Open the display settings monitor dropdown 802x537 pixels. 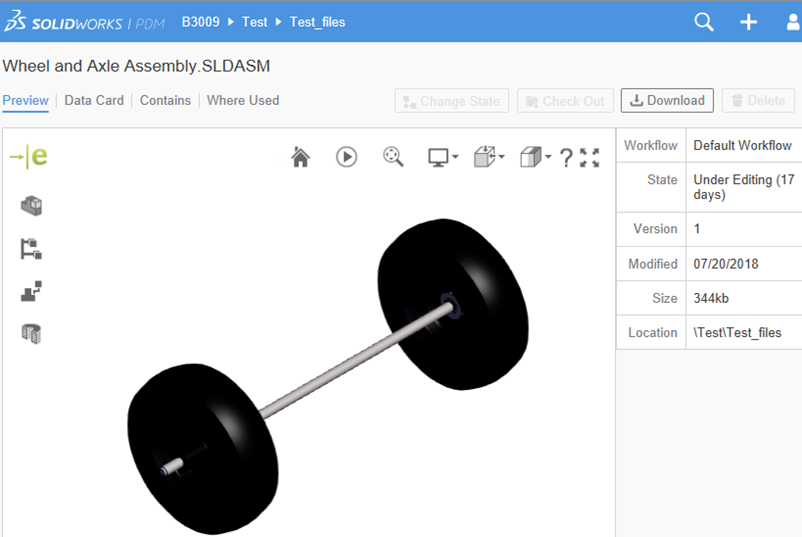pyautogui.click(x=442, y=157)
